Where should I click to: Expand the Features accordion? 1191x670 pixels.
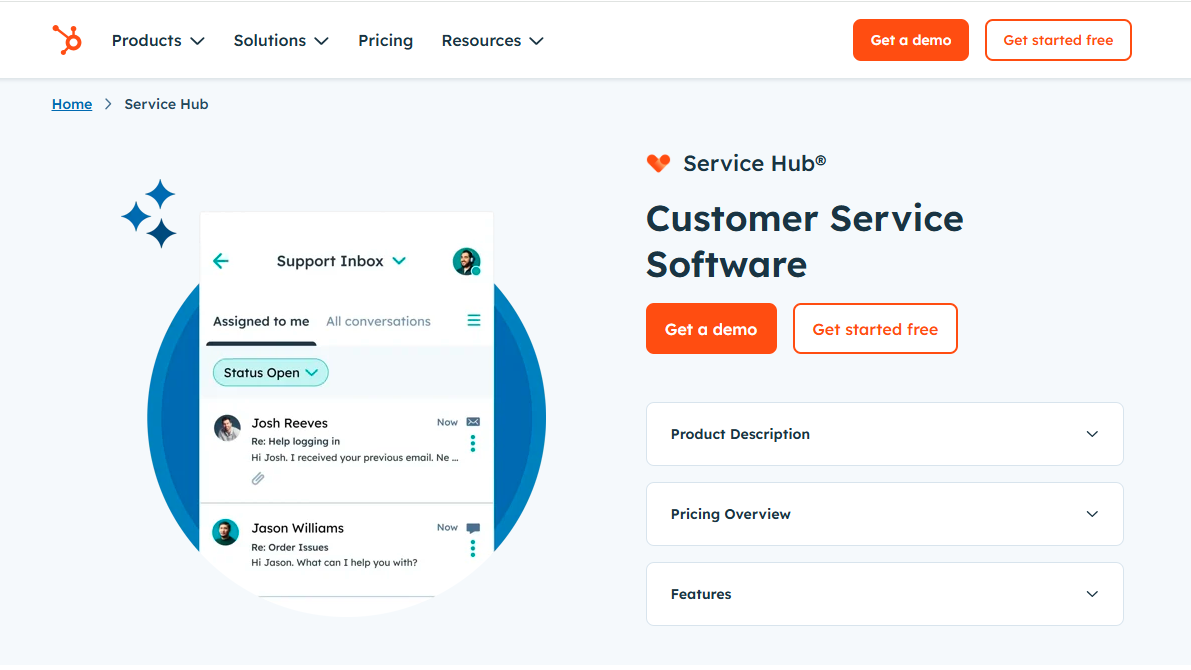(x=884, y=594)
